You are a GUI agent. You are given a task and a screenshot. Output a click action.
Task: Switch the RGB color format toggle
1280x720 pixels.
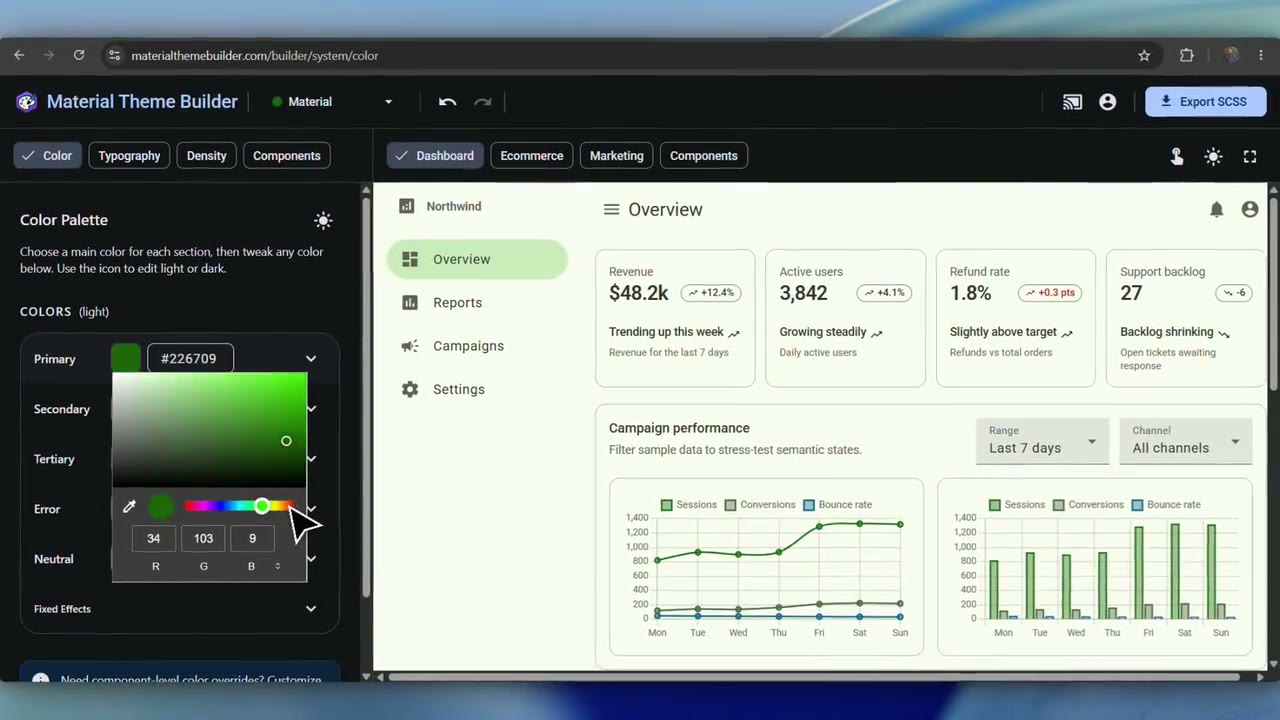tap(277, 566)
